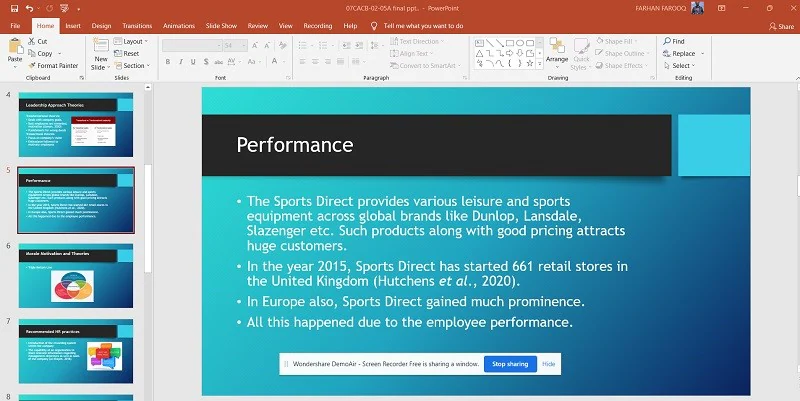Start presentation from beginning icon
Screen dimensions: 800x401
tap(64, 8)
